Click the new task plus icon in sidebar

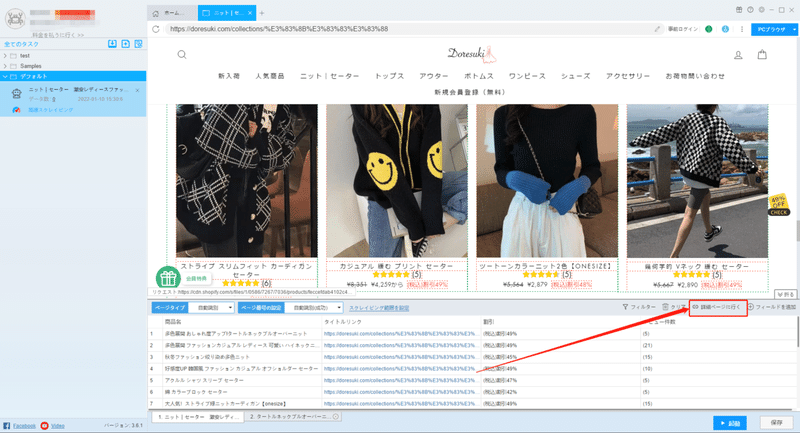pos(126,44)
